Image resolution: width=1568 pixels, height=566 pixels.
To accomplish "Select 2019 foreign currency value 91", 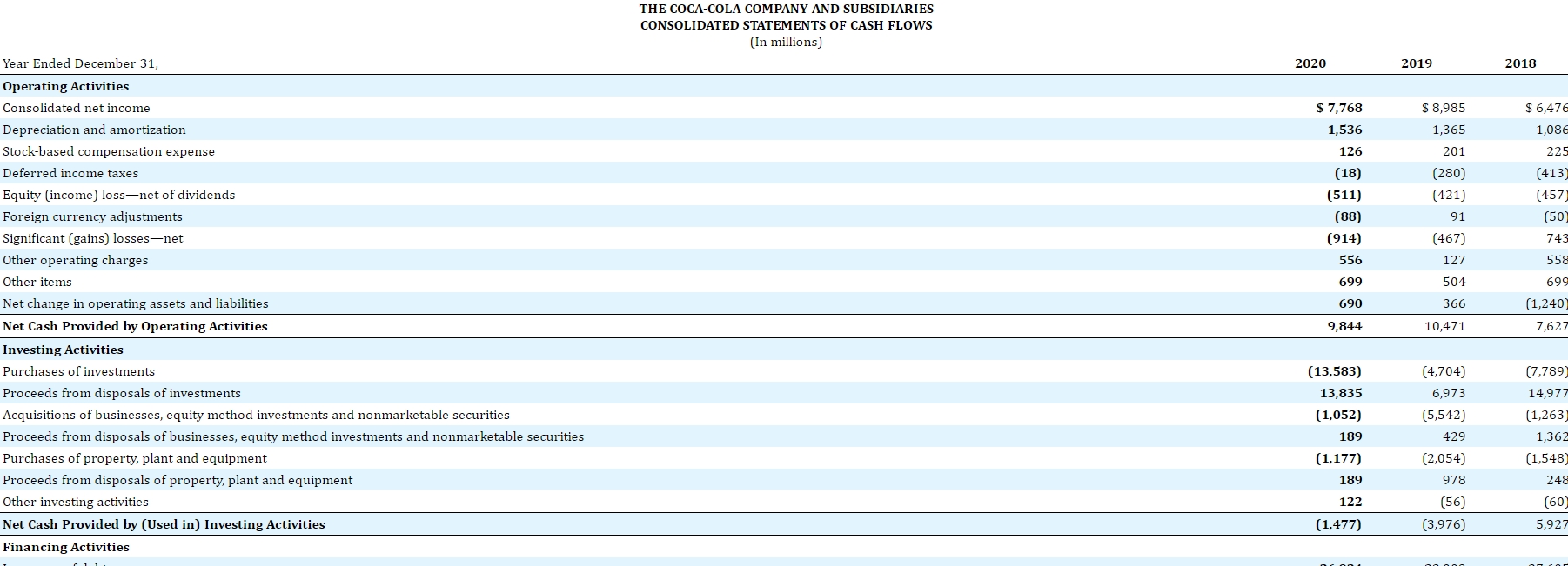I will (1457, 216).
